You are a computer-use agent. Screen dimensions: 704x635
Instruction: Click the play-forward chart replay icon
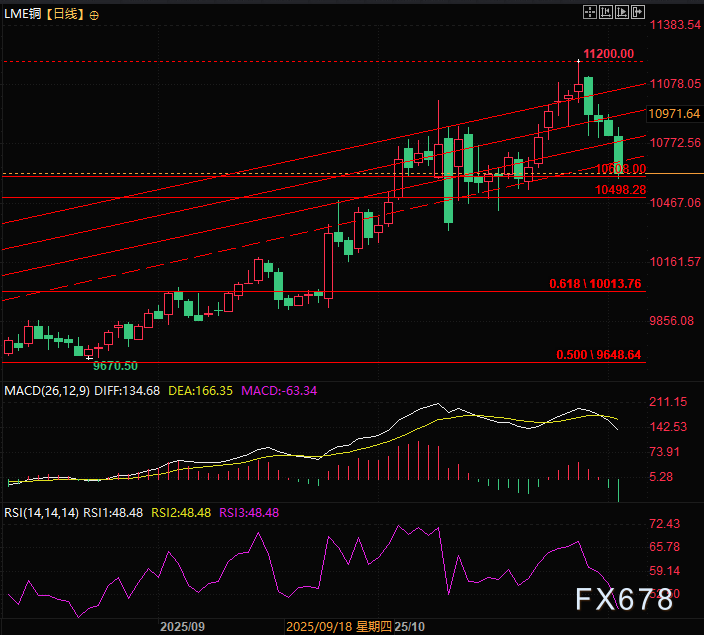tap(620, 11)
